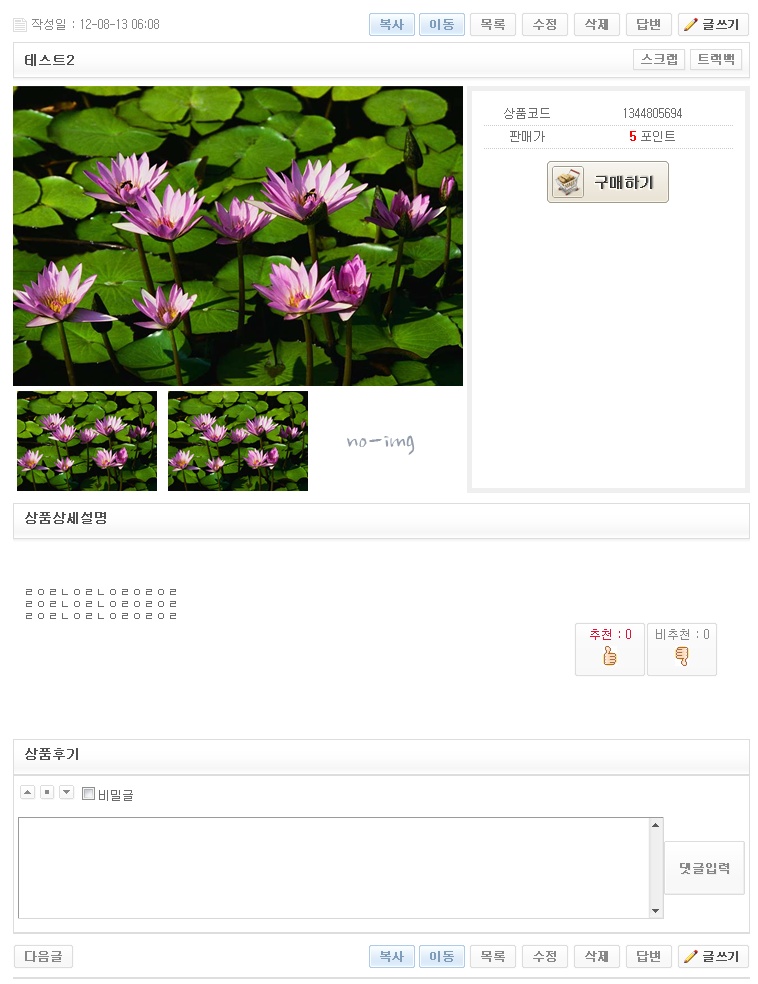758x984 pixels.
Task: Click the top 이동 button
Action: pyautogui.click(x=442, y=24)
